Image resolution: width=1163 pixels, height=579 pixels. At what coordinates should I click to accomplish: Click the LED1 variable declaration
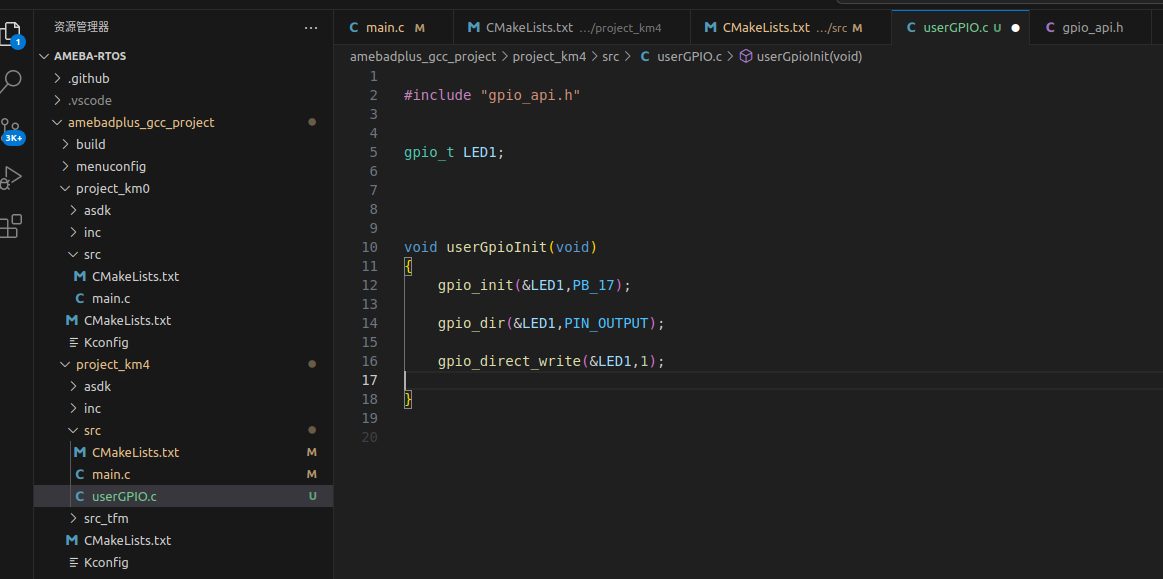[480, 153]
